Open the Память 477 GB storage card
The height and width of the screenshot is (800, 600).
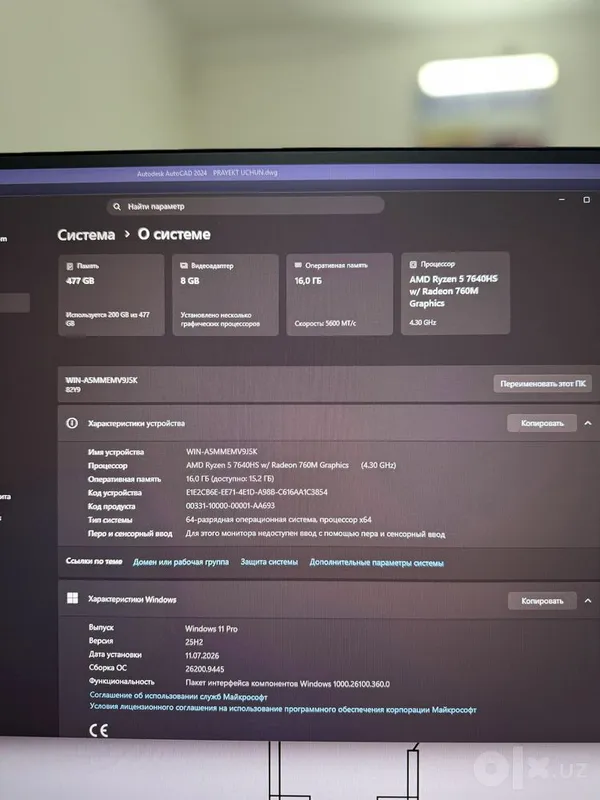pos(111,295)
